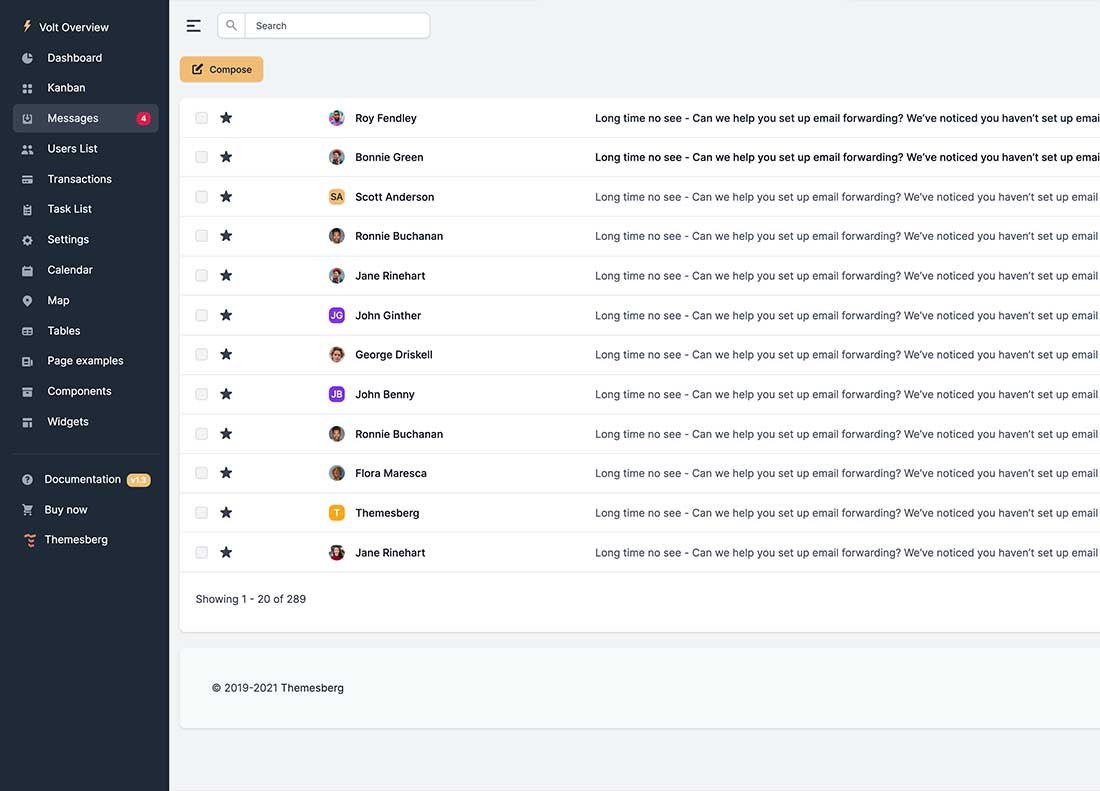Open the Messages menu item
The width and height of the screenshot is (1100, 791).
(x=73, y=118)
